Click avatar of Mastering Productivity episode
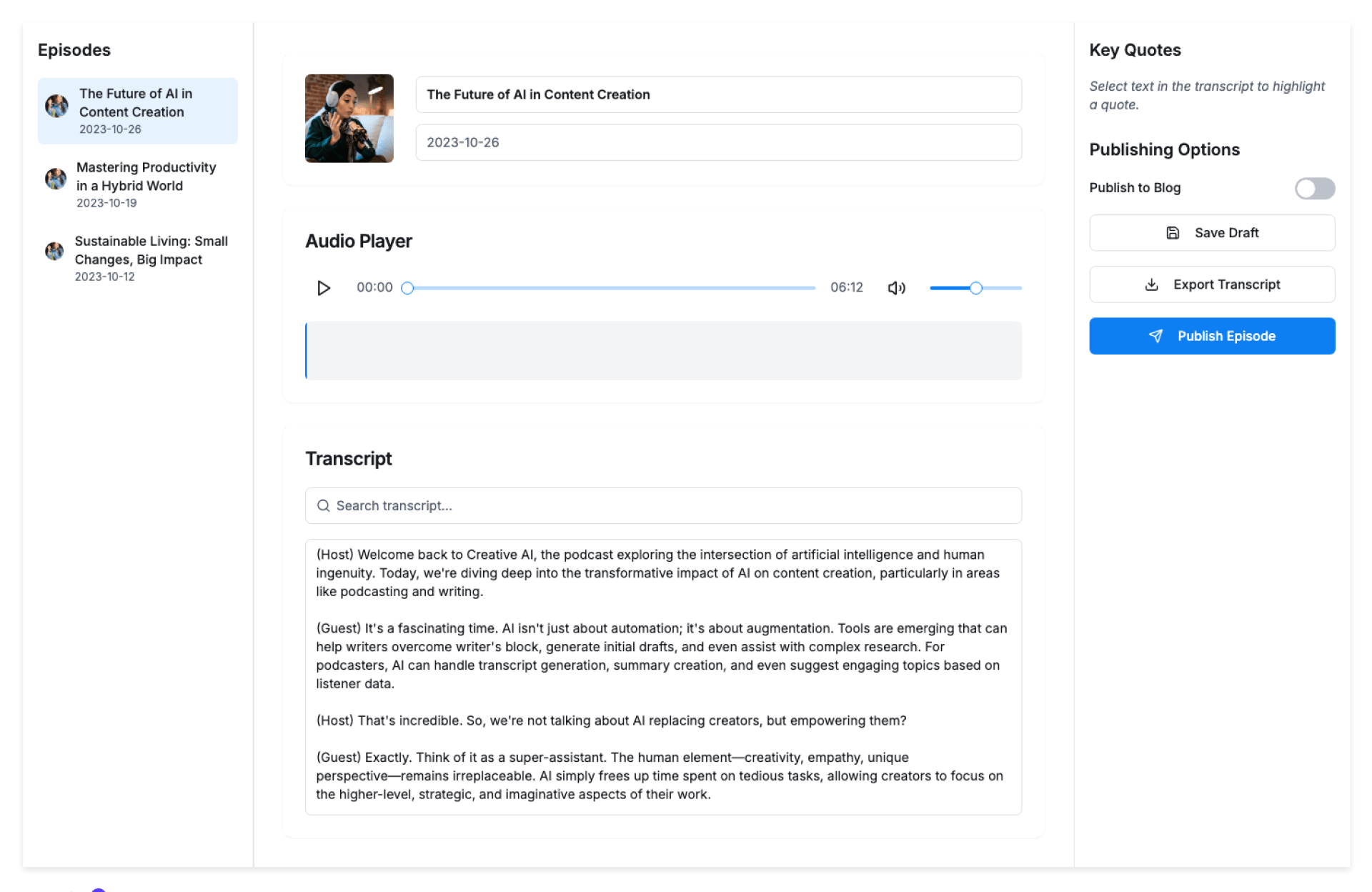The height and width of the screenshot is (892, 1372). pyautogui.click(x=56, y=179)
